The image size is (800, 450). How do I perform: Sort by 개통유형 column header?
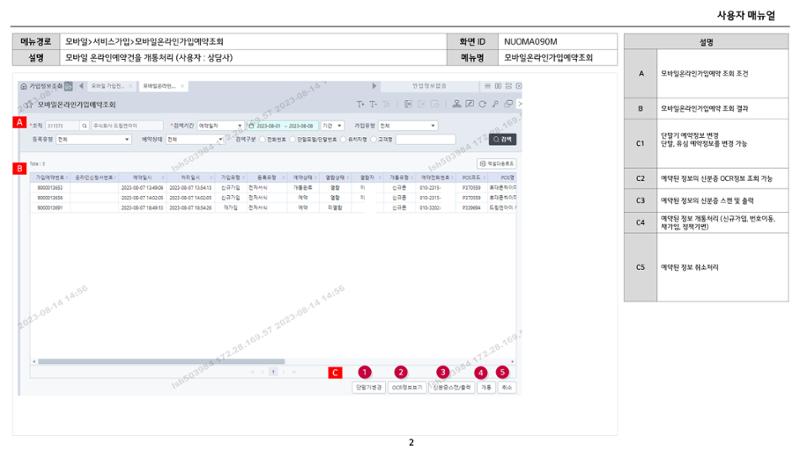399,178
